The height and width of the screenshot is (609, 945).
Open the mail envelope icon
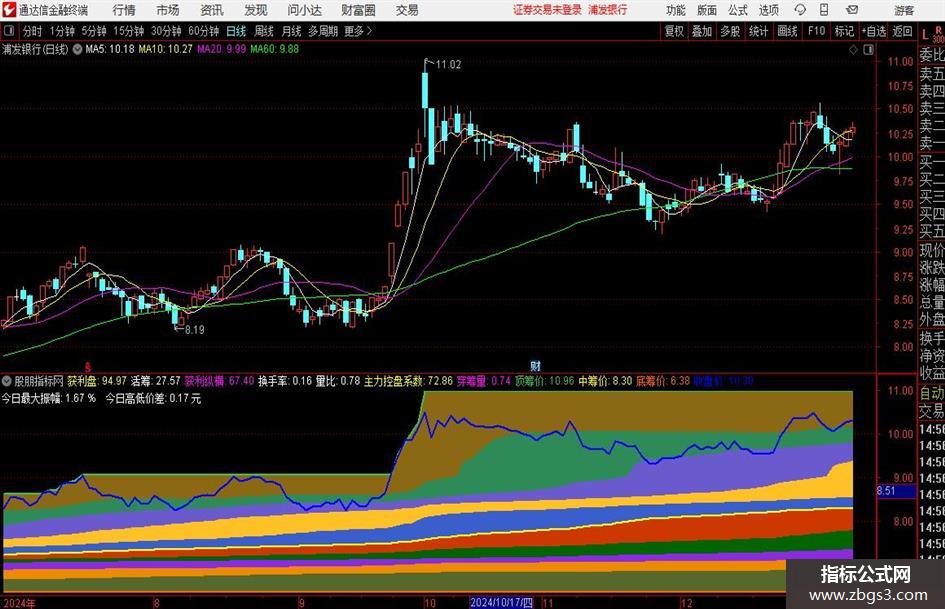pos(852,10)
